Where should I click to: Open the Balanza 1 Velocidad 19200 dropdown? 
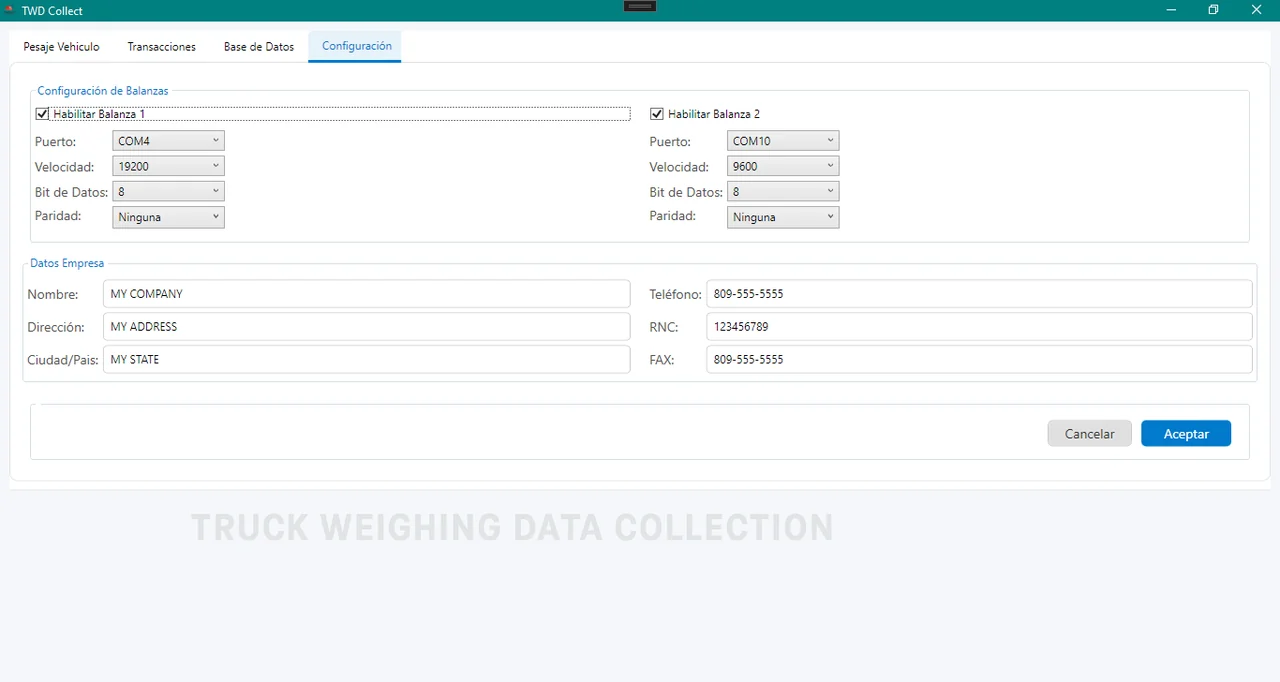click(x=168, y=167)
